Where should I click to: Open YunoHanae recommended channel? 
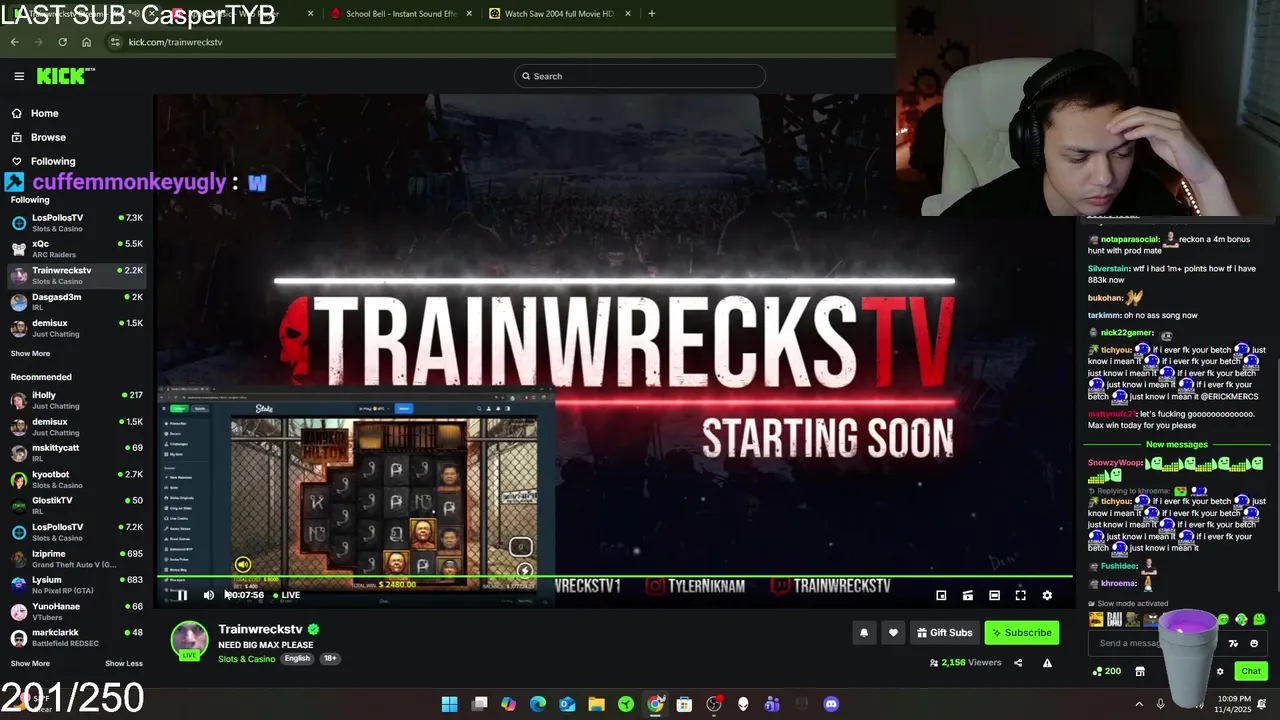click(x=77, y=611)
